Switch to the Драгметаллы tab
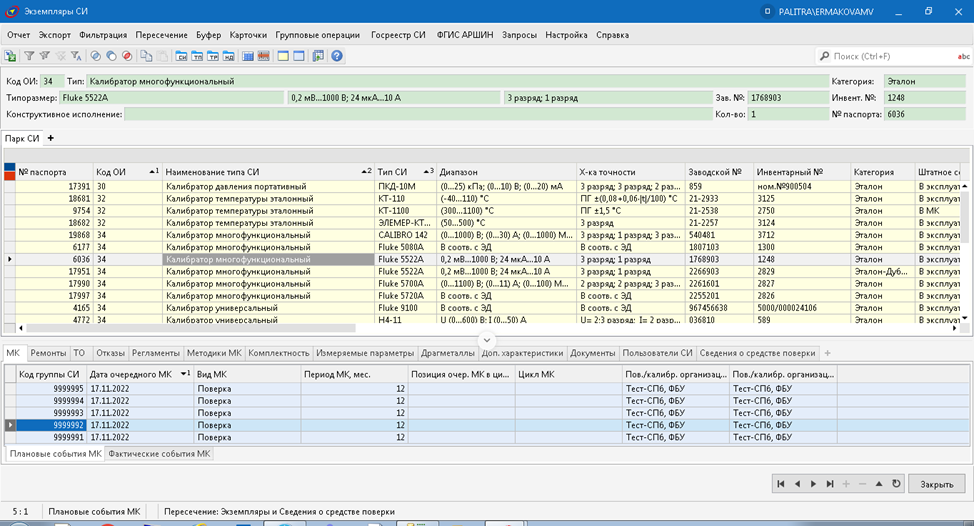Screen dimensions: 974x526 tap(448, 353)
